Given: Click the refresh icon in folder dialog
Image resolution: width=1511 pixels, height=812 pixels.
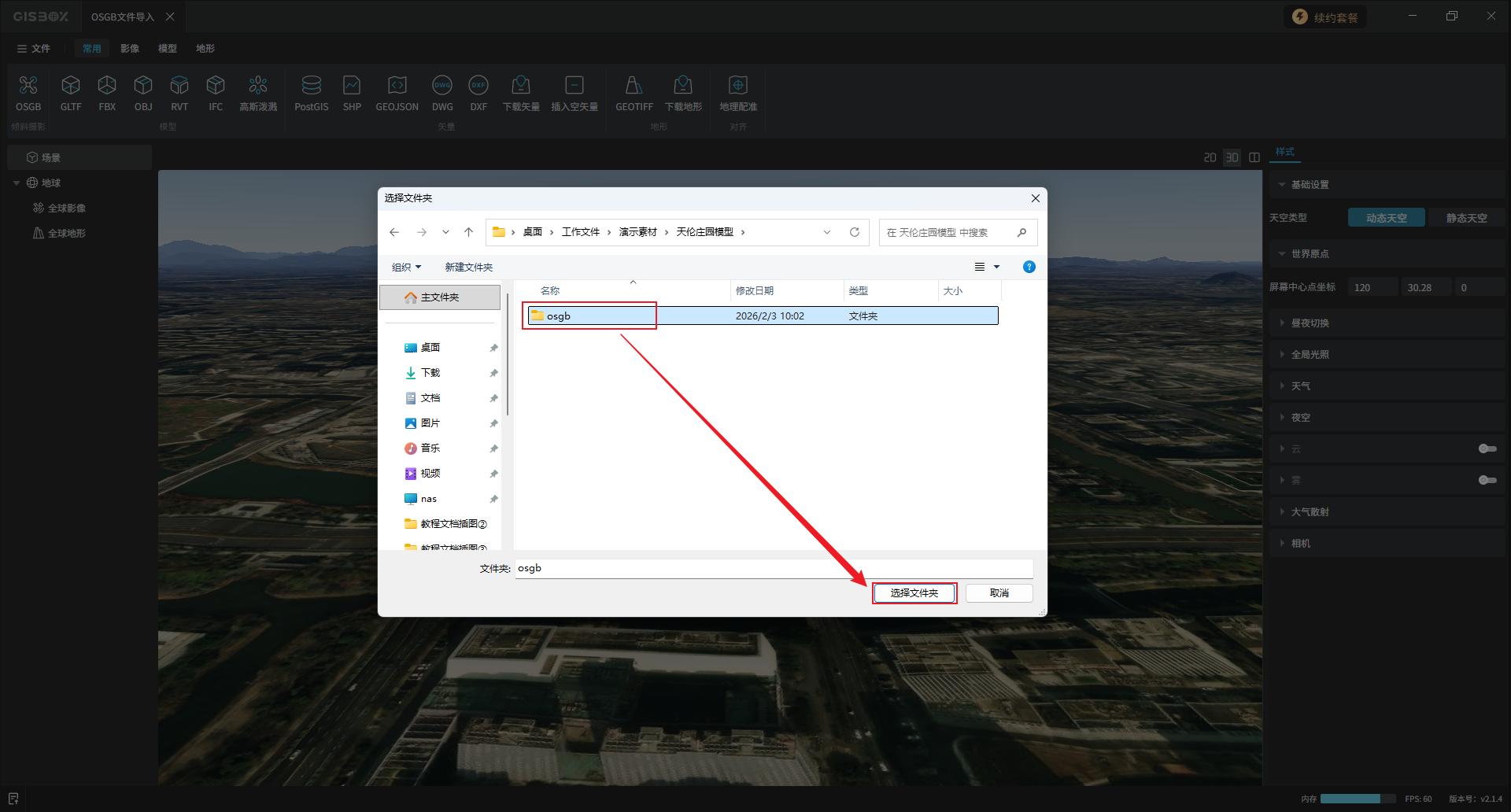Looking at the screenshot, I should tap(854, 232).
